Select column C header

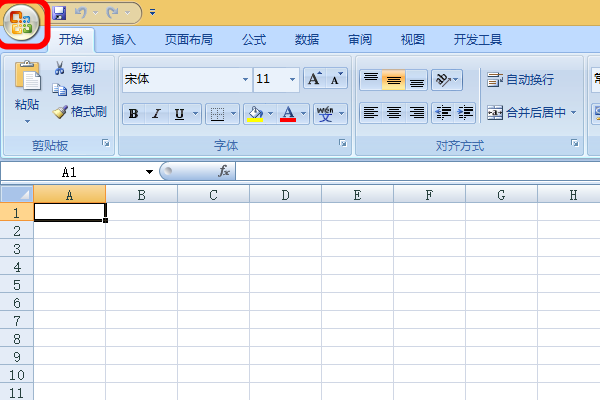[x=214, y=195]
